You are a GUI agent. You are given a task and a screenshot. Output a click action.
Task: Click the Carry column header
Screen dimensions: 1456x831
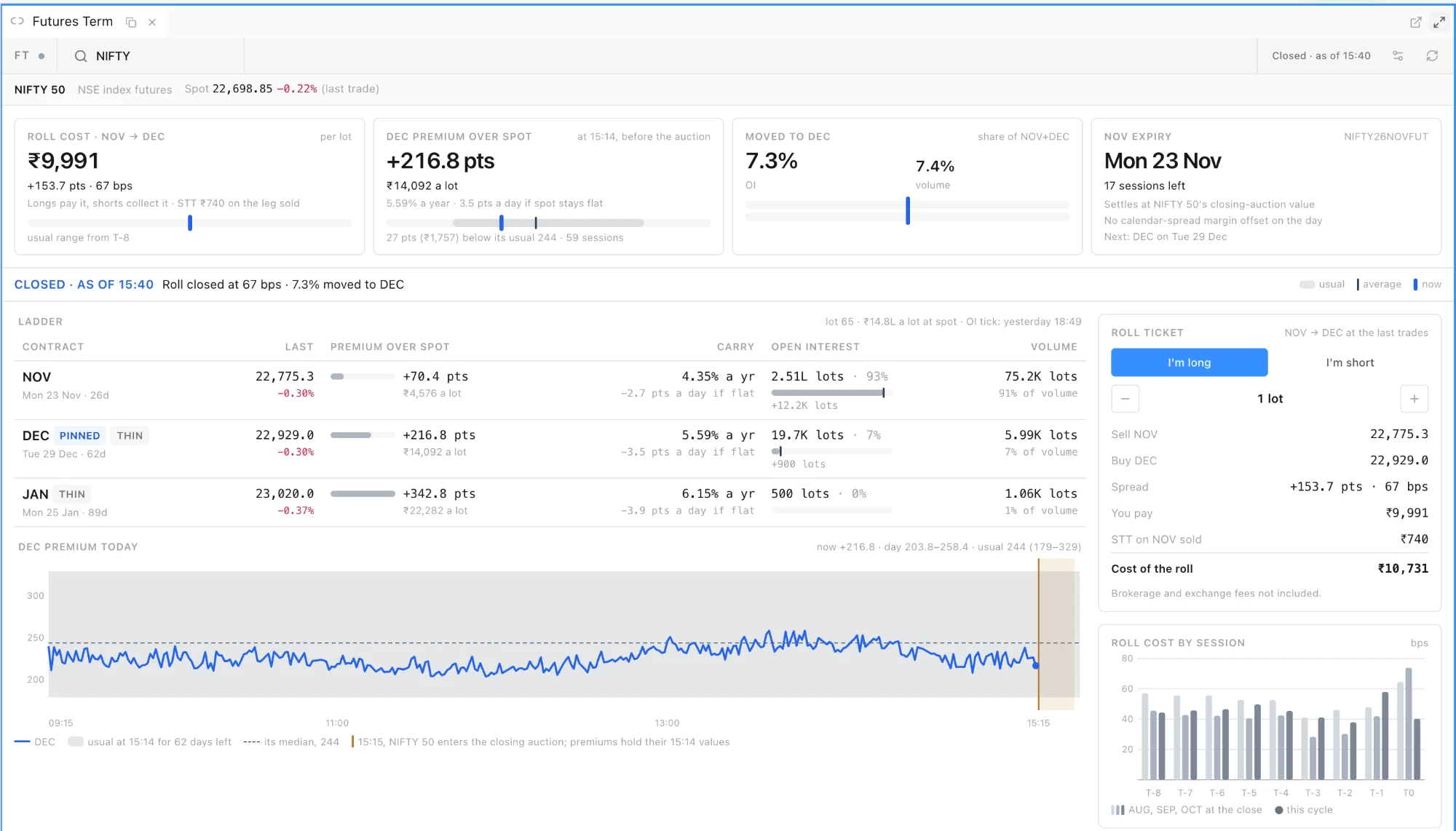735,347
